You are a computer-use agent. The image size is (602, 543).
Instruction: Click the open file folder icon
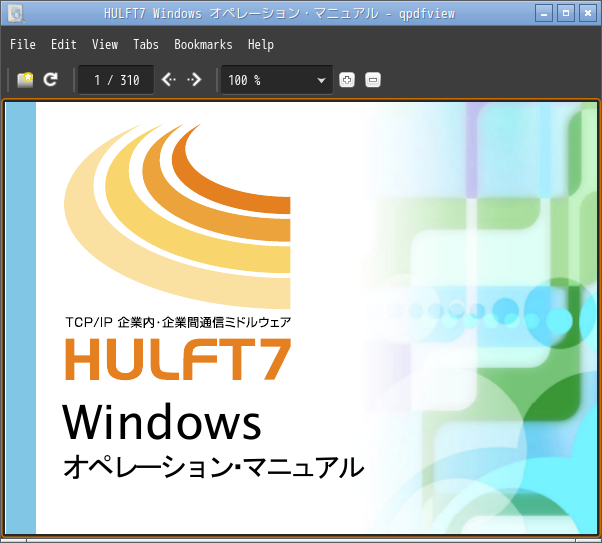(x=25, y=80)
